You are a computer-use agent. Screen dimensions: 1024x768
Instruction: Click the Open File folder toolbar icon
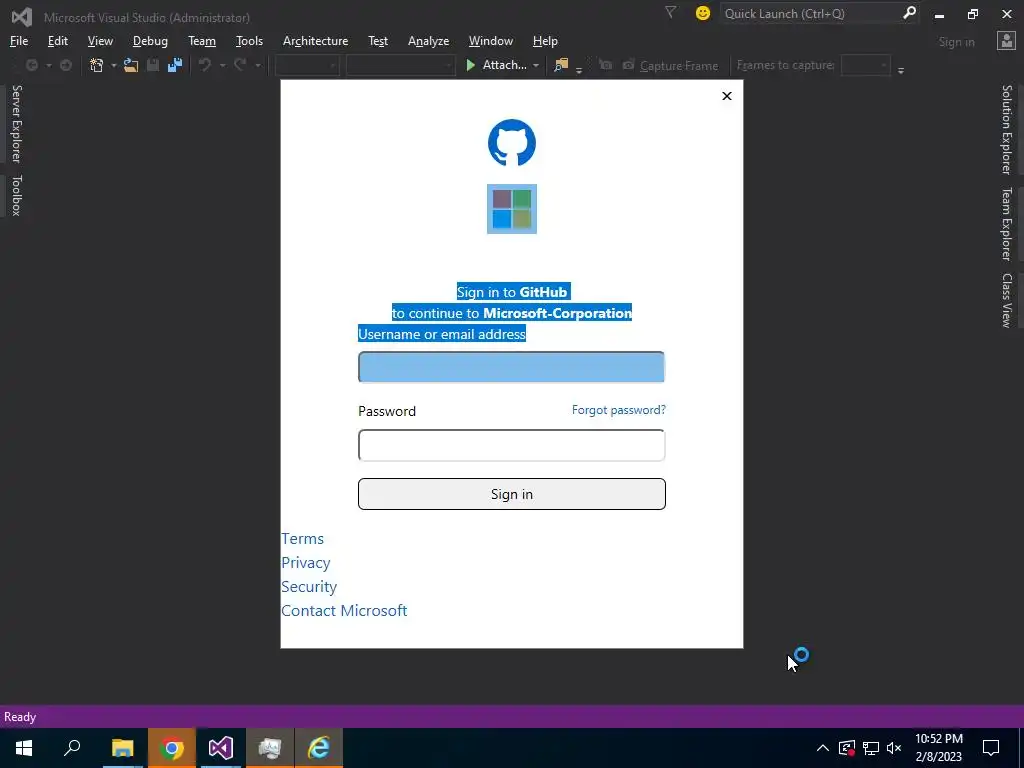[x=131, y=65]
